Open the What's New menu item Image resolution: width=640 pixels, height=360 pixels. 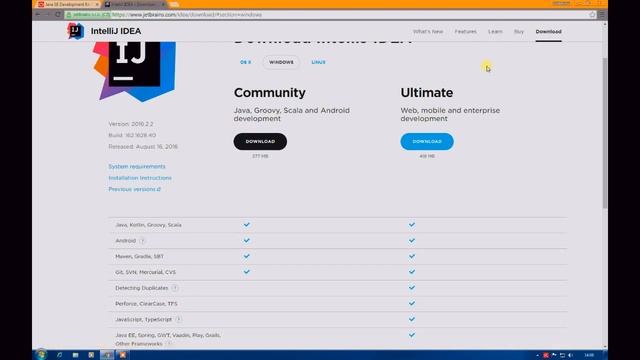point(428,31)
